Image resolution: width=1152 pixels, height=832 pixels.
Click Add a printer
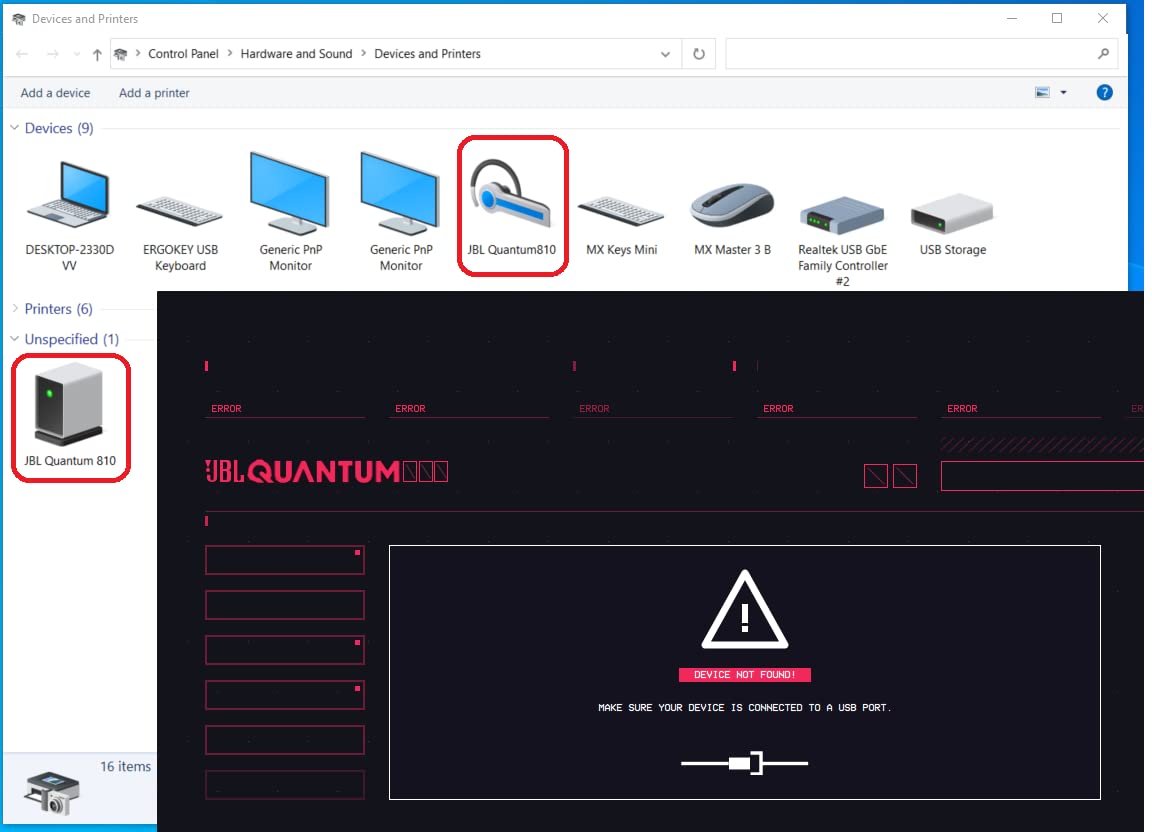(x=154, y=93)
